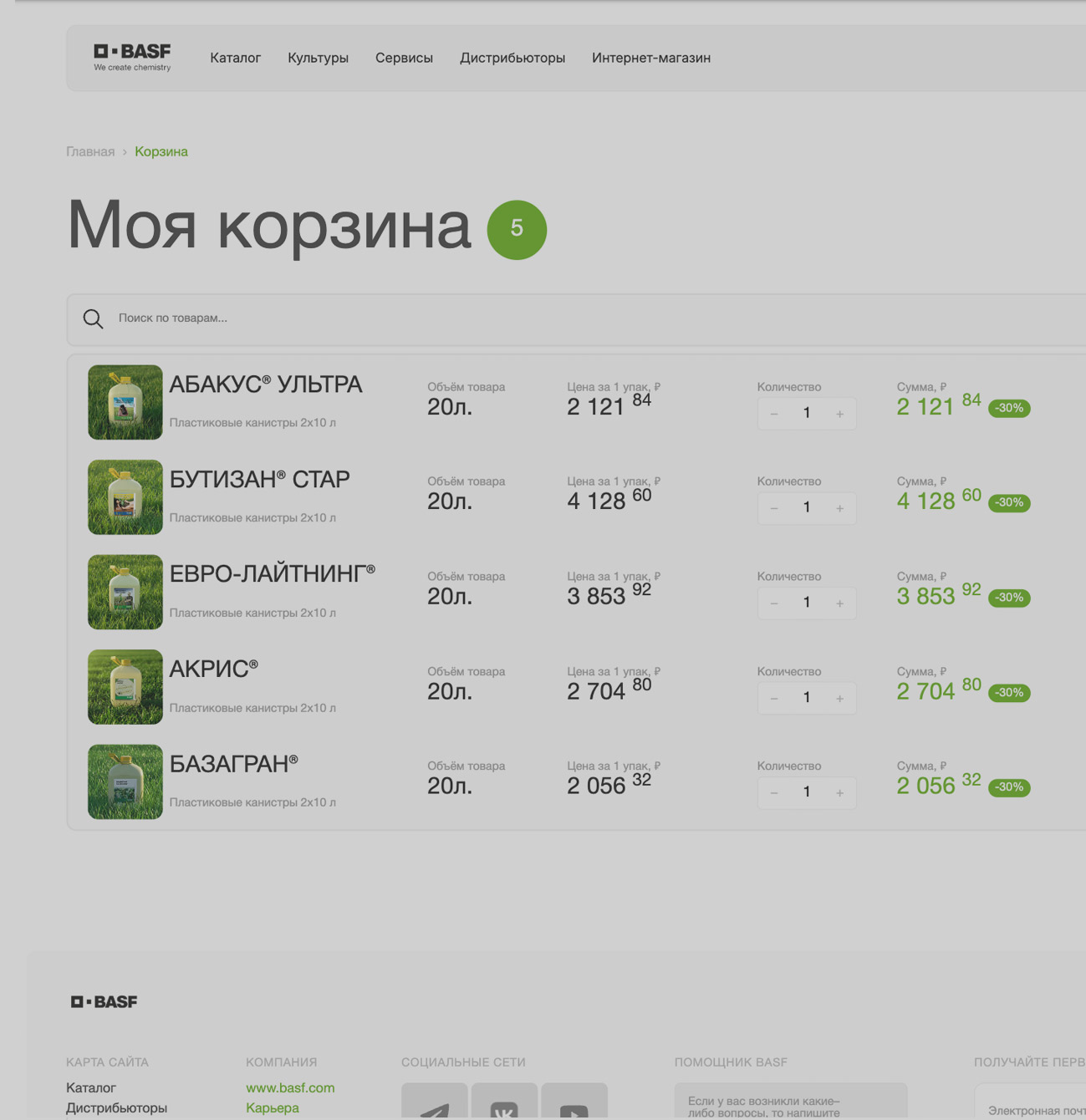This screenshot has width=1086, height=1120.
Task: Open the www.basf.com footer link
Action: pyautogui.click(x=289, y=1087)
